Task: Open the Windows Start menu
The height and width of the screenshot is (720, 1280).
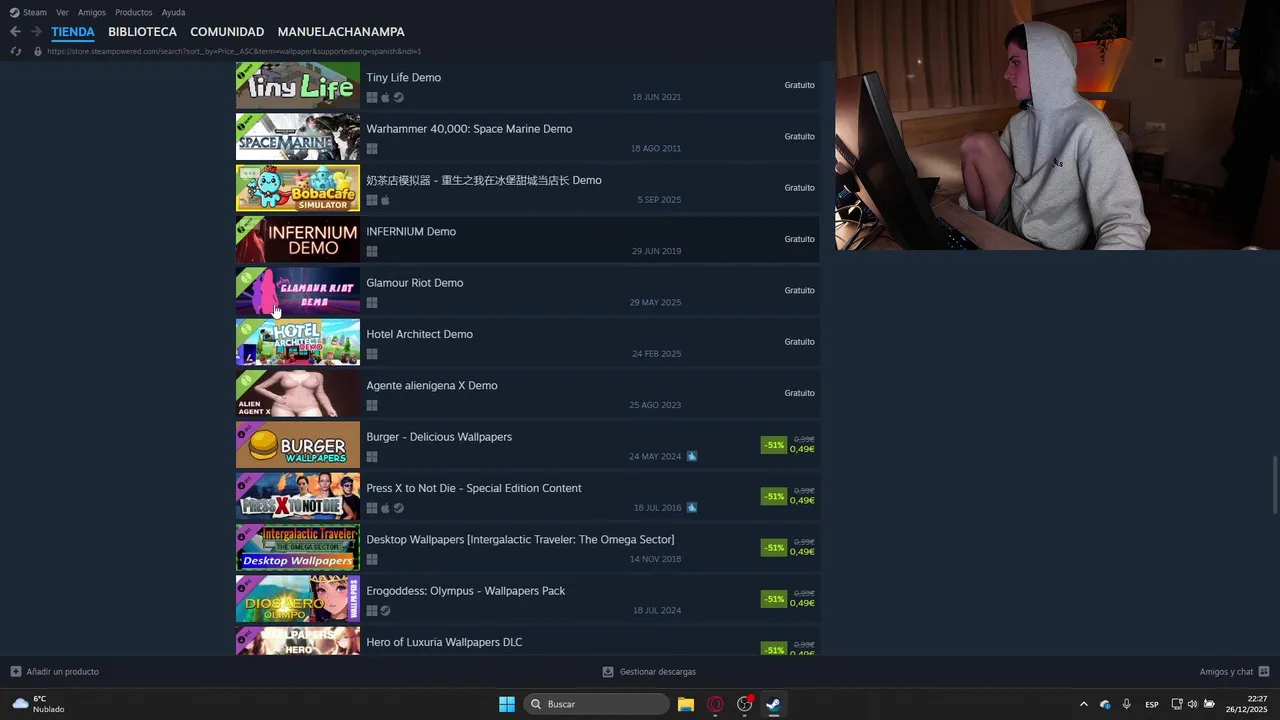Action: [507, 704]
